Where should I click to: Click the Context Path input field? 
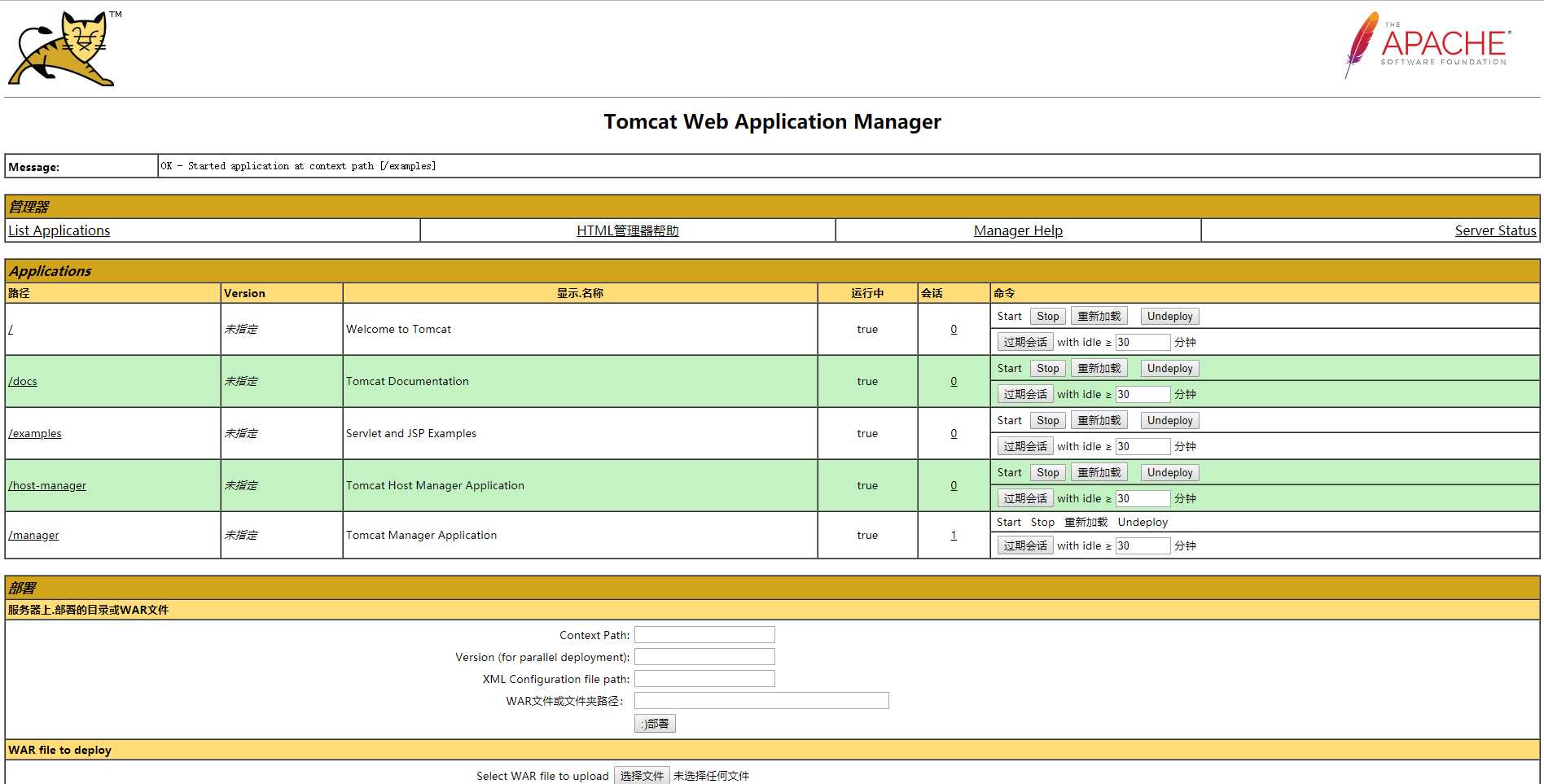tap(704, 634)
